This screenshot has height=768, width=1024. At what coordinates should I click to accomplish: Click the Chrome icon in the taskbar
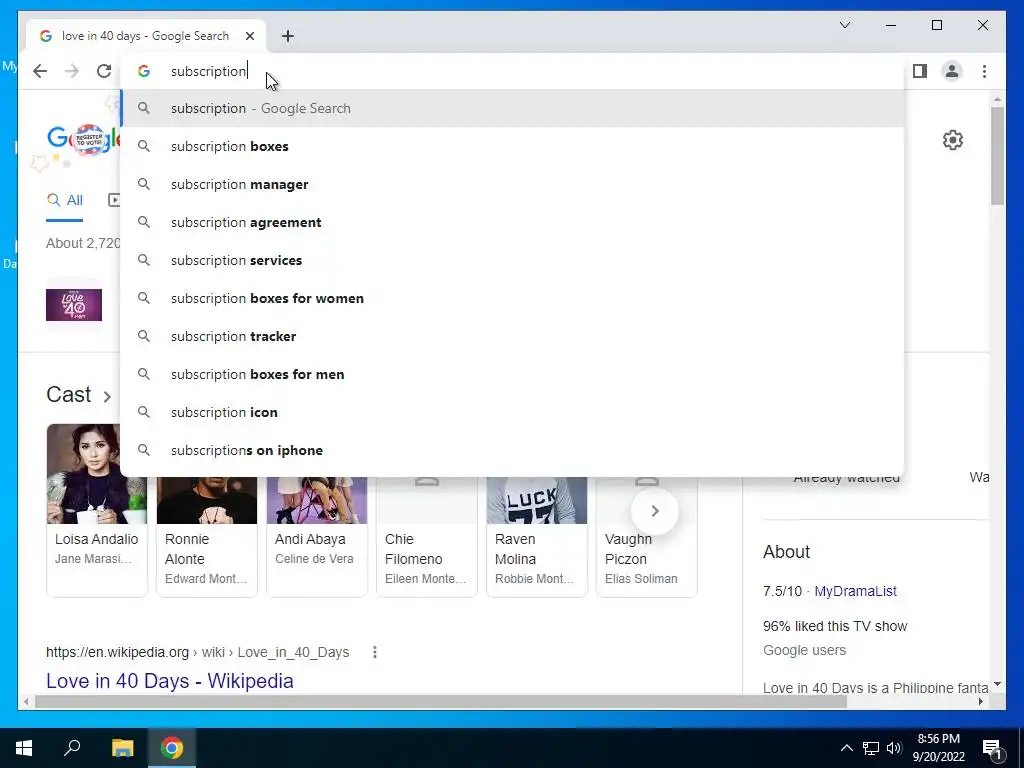(x=172, y=748)
